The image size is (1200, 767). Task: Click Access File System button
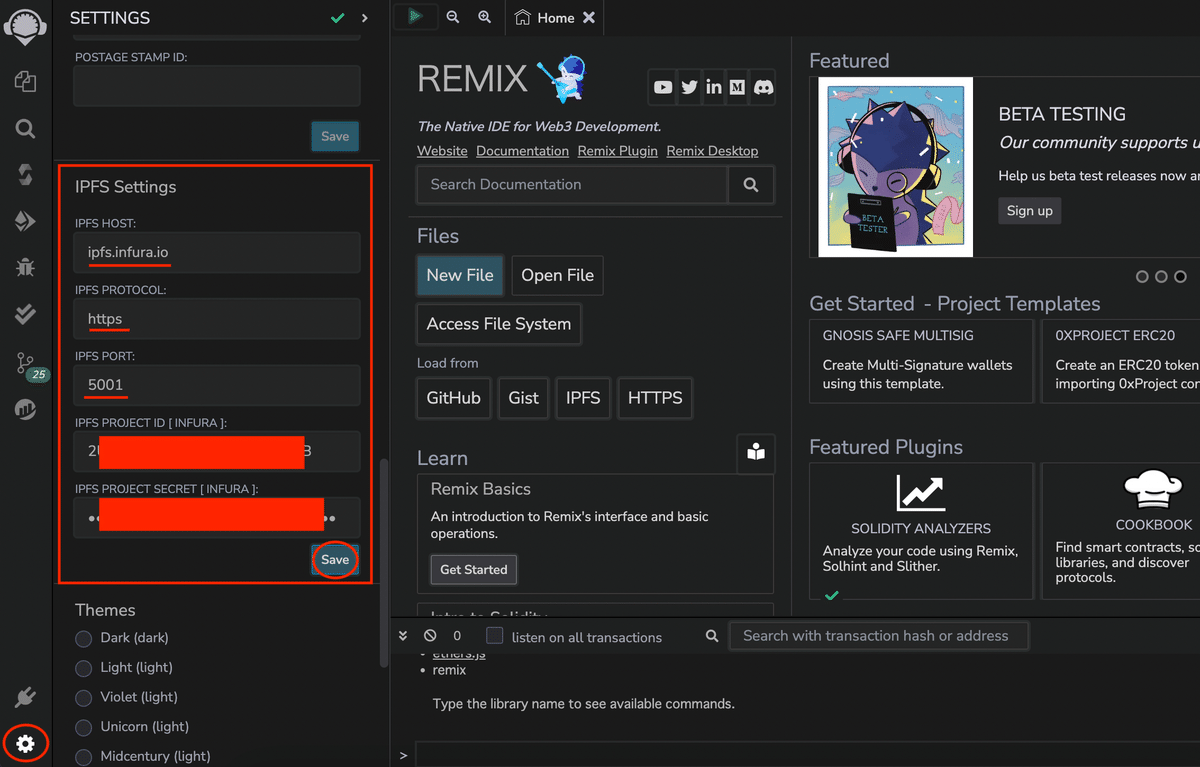[x=499, y=324]
